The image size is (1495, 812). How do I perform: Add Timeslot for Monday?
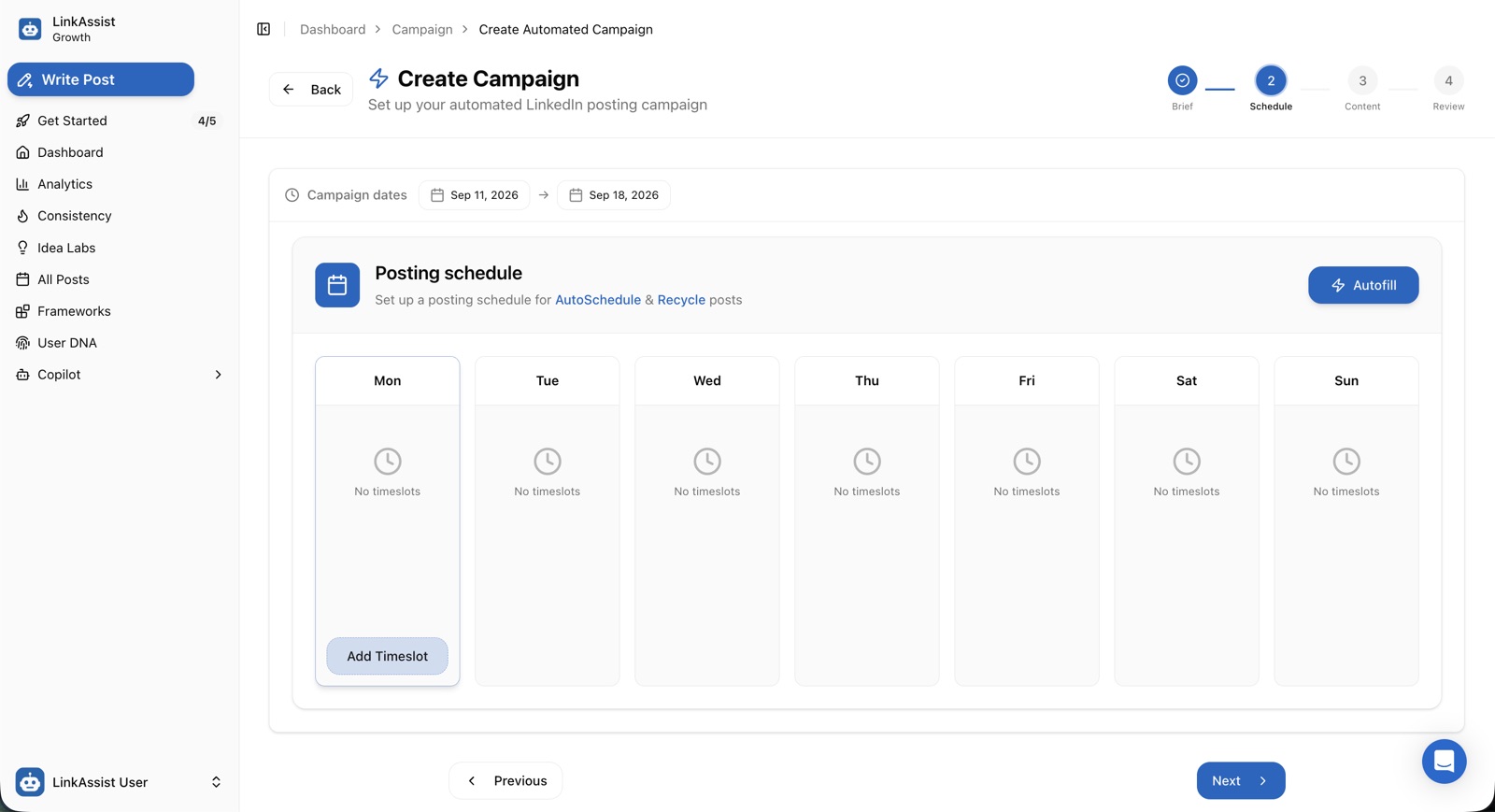pyautogui.click(x=388, y=656)
